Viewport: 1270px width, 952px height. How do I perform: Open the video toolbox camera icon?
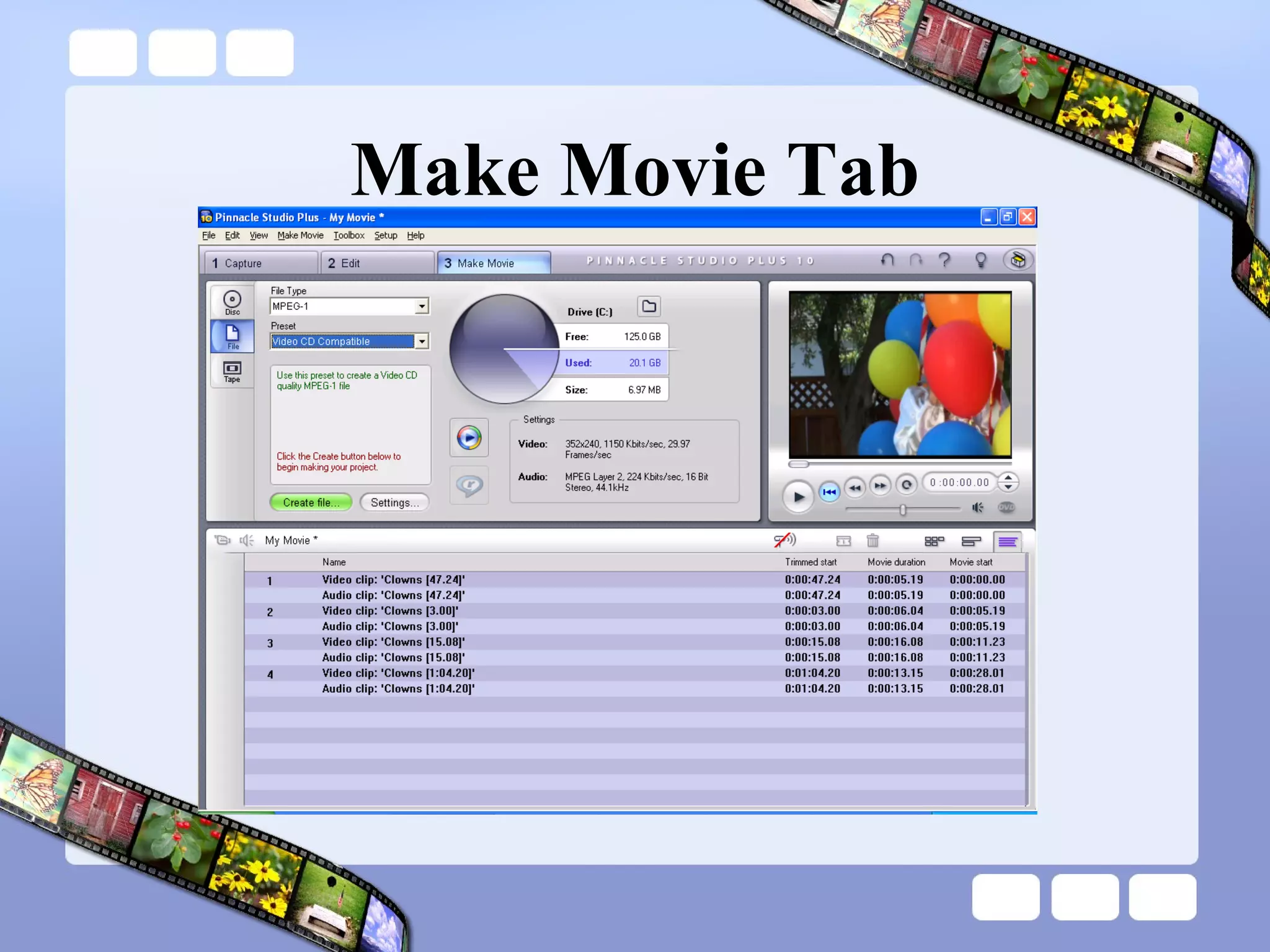pos(222,540)
